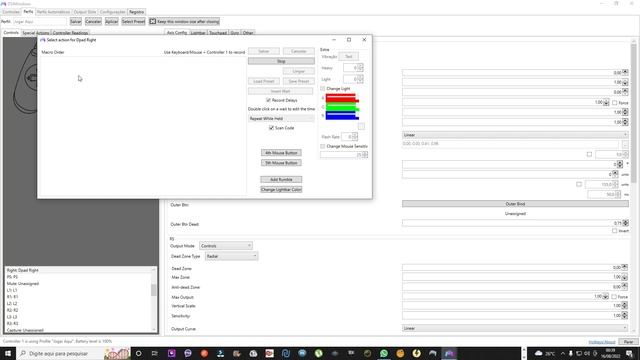Click the Add Rumble button
The height and width of the screenshot is (360, 640).
281,180
